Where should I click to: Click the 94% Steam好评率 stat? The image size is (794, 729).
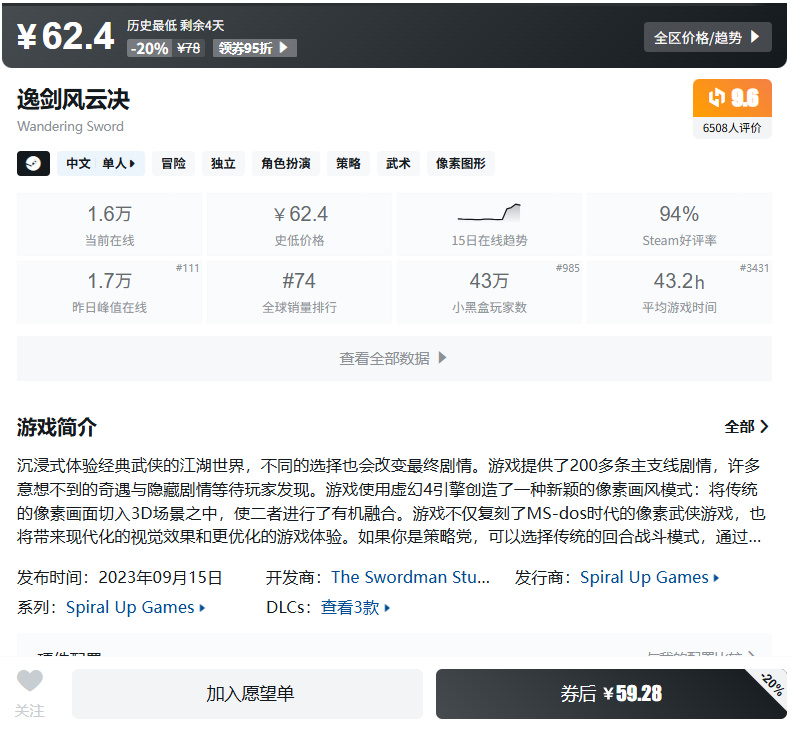(x=679, y=224)
